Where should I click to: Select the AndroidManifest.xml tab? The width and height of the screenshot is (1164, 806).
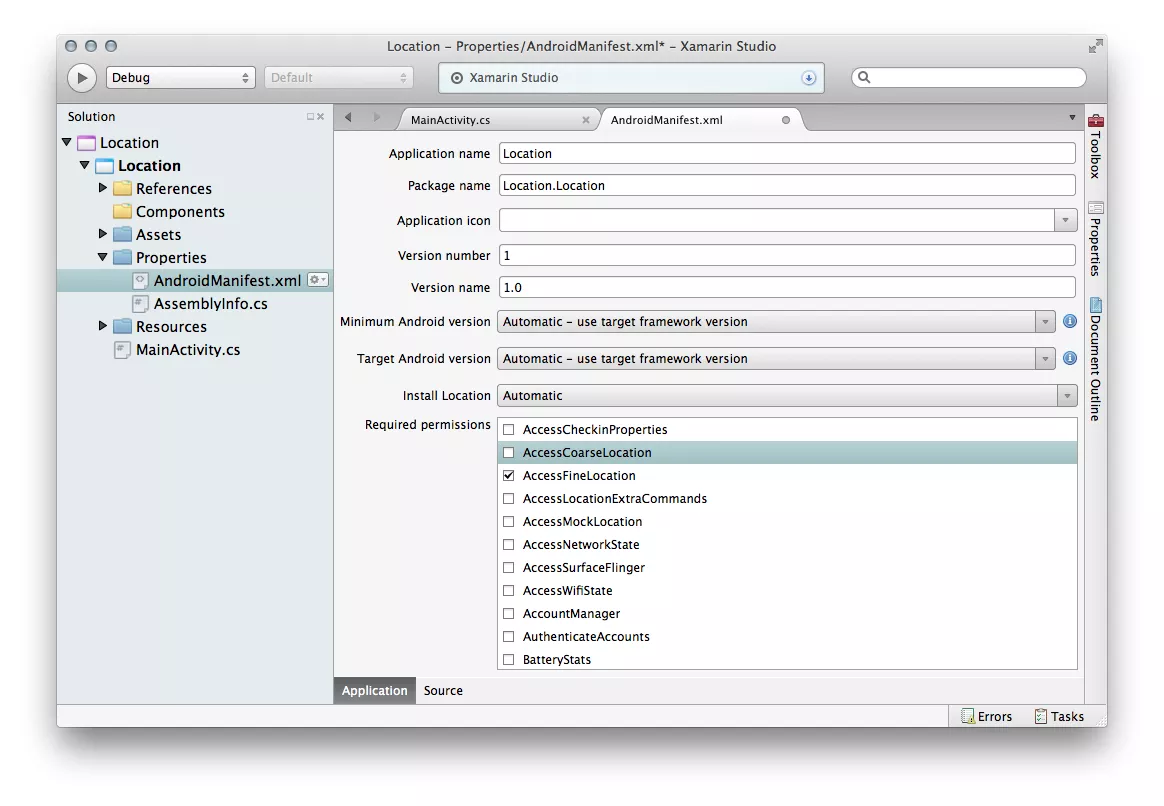tap(667, 120)
